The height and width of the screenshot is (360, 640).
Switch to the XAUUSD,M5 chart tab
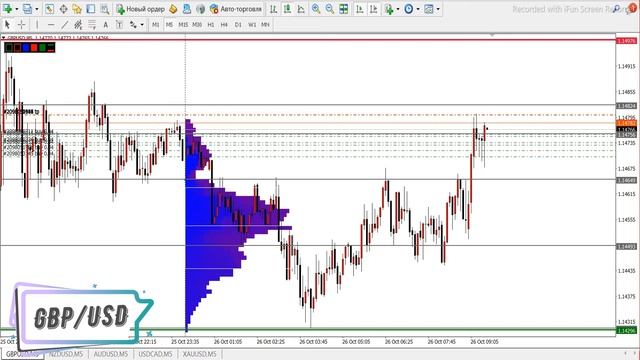click(x=200, y=354)
